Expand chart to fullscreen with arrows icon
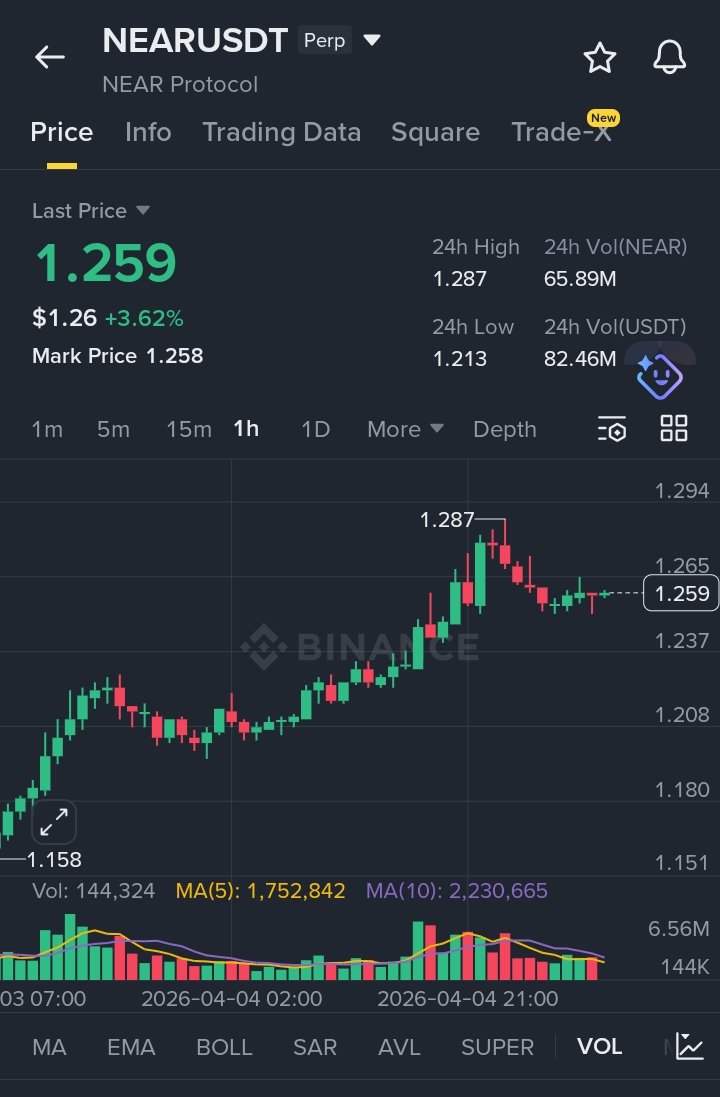 point(54,822)
